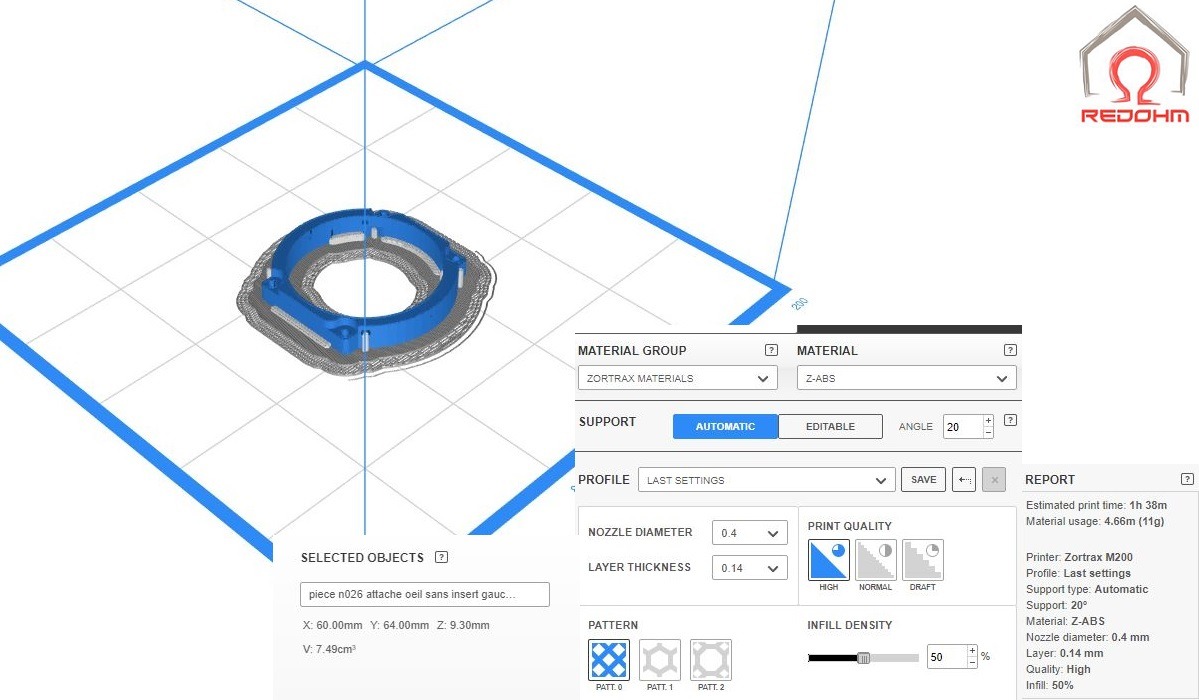Select High print quality icon
The height and width of the screenshot is (700, 1199).
click(x=829, y=560)
